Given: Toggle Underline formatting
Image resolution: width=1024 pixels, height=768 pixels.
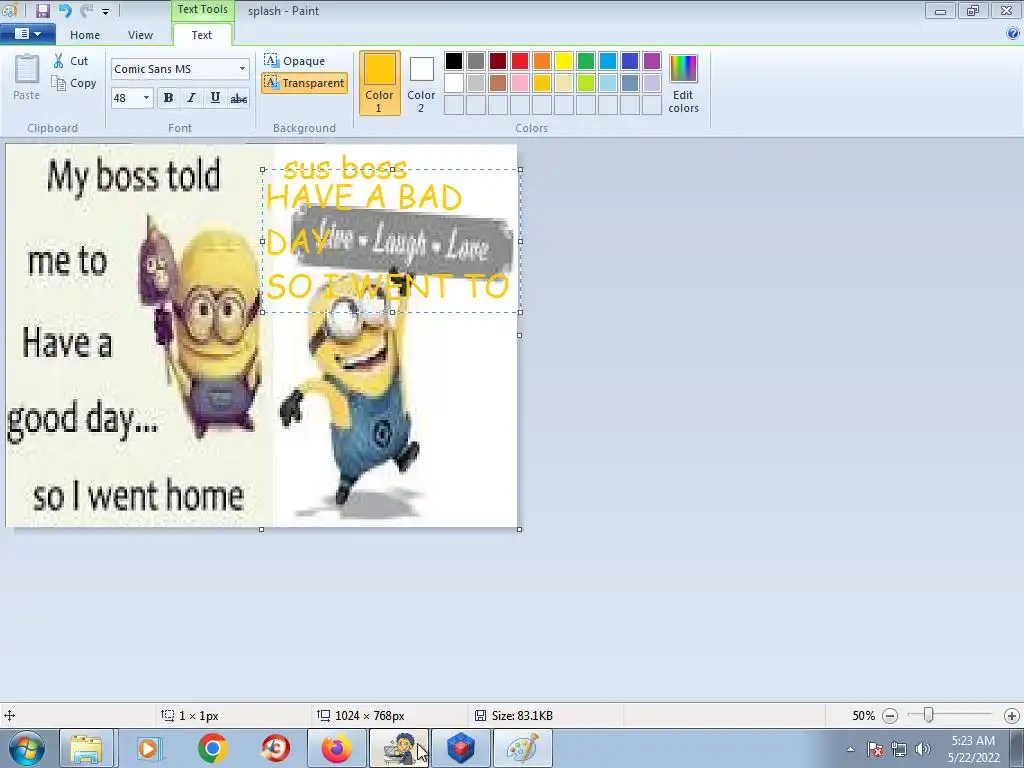Looking at the screenshot, I should [x=215, y=98].
